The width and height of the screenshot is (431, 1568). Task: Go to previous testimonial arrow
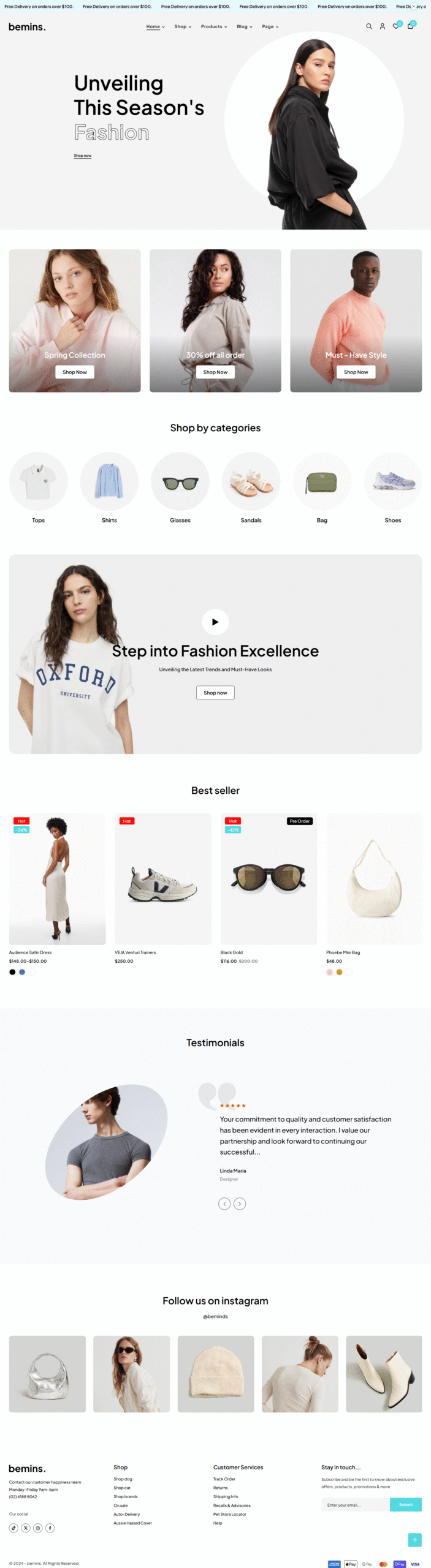click(225, 1204)
